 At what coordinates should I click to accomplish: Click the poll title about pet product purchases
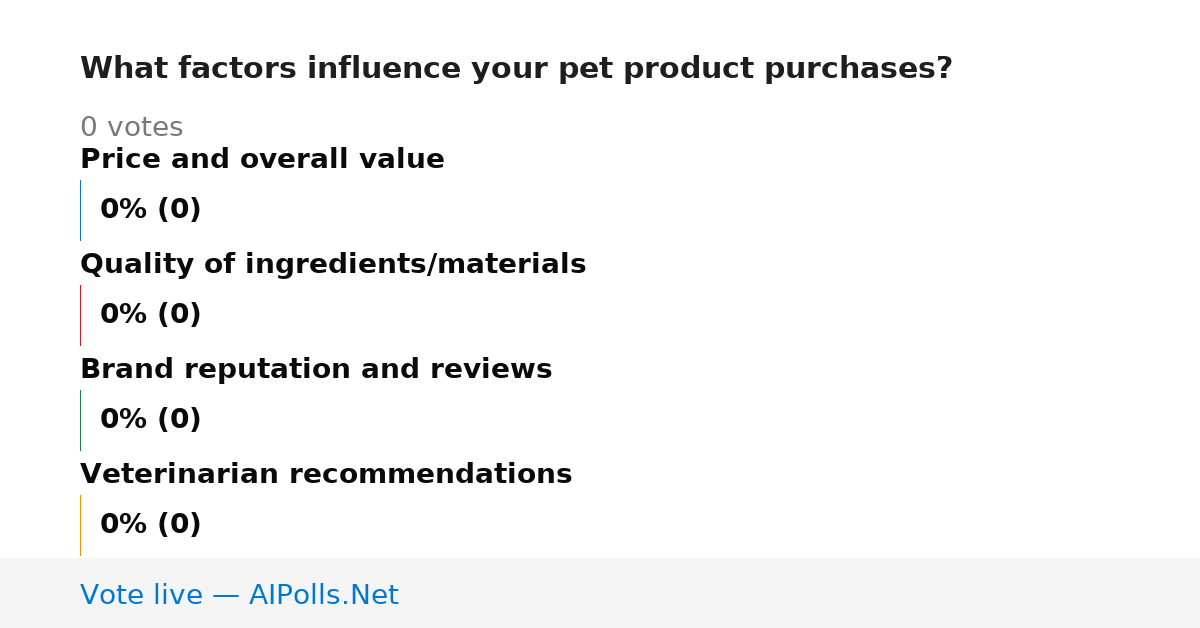click(516, 69)
